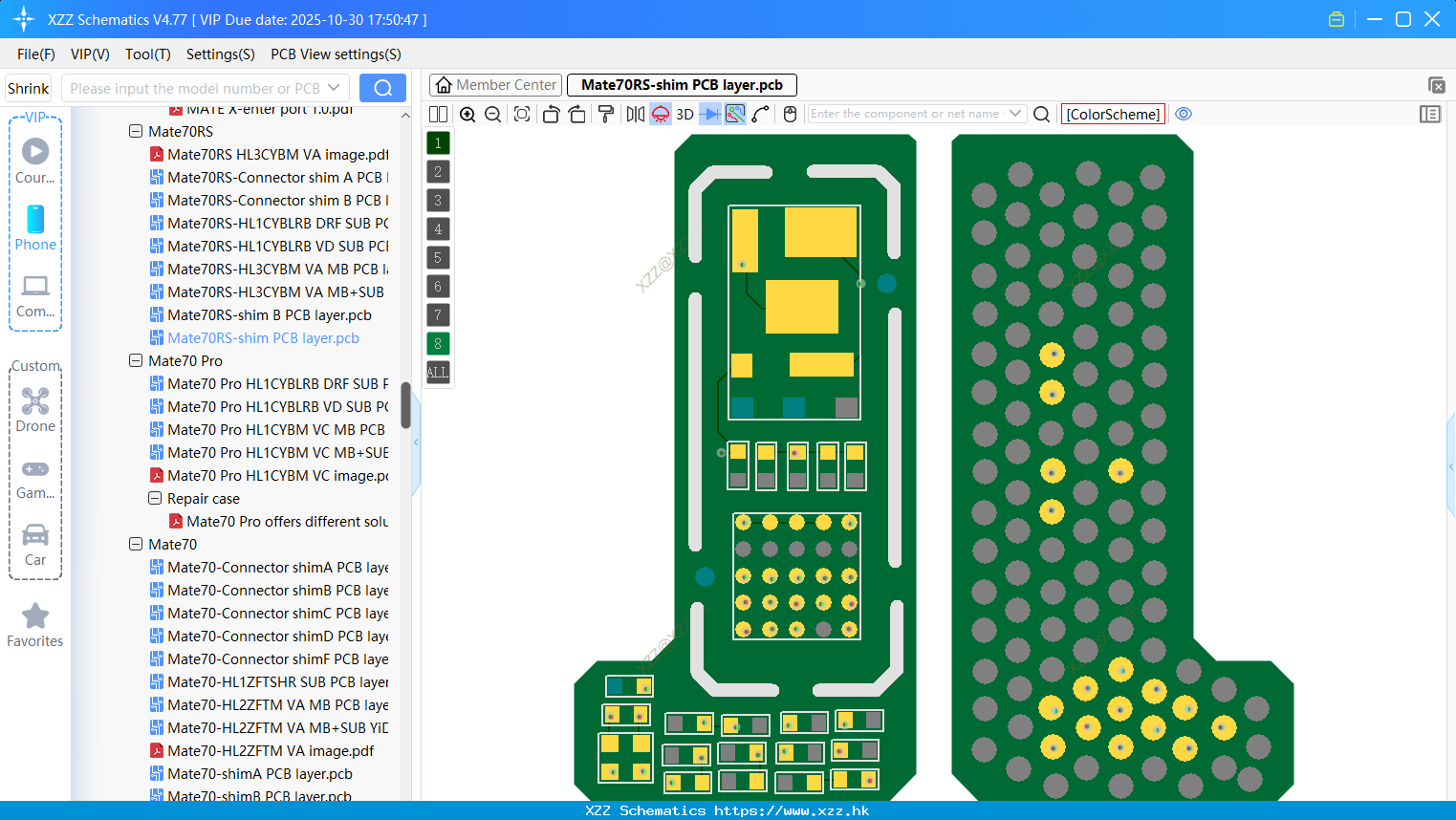Open the Member Center
Viewport: 1456px width, 820px height.
coord(495,85)
